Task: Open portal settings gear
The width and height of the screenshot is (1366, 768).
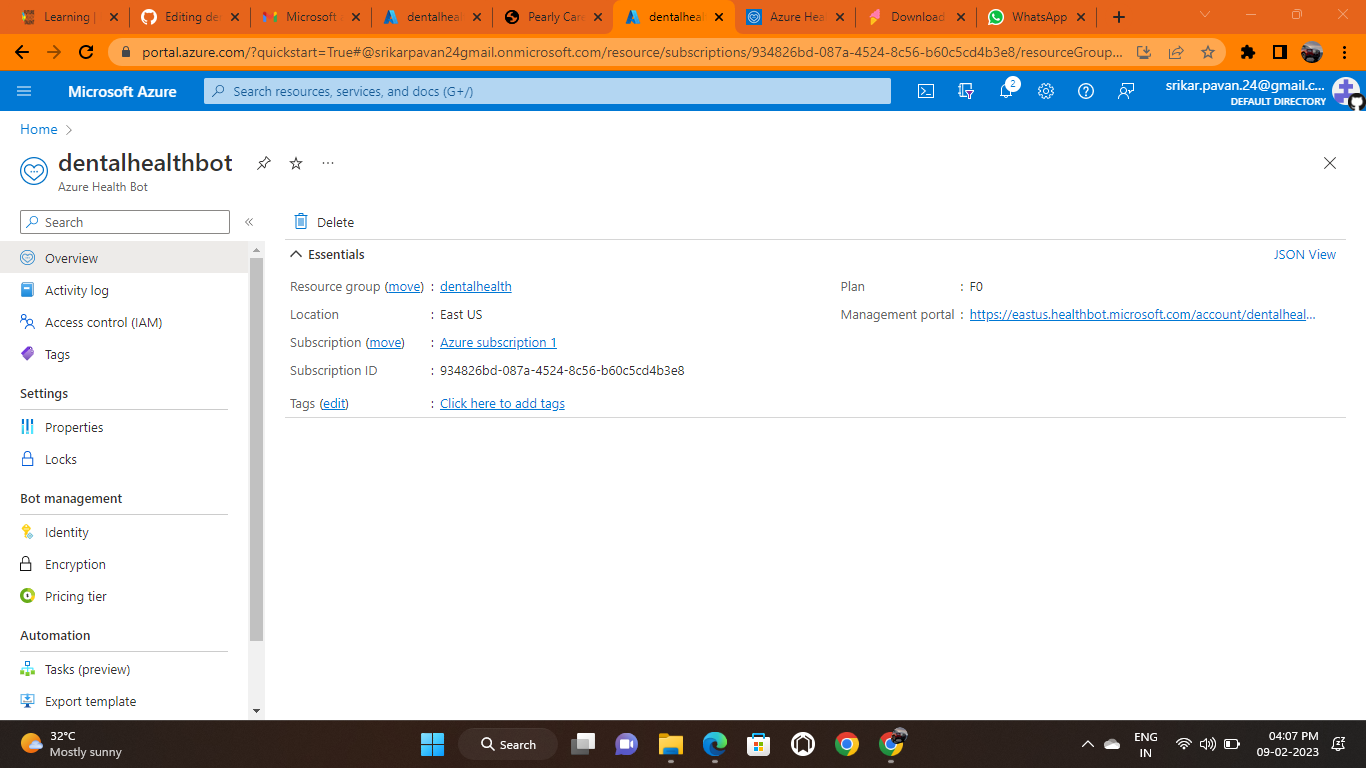Action: [x=1046, y=91]
